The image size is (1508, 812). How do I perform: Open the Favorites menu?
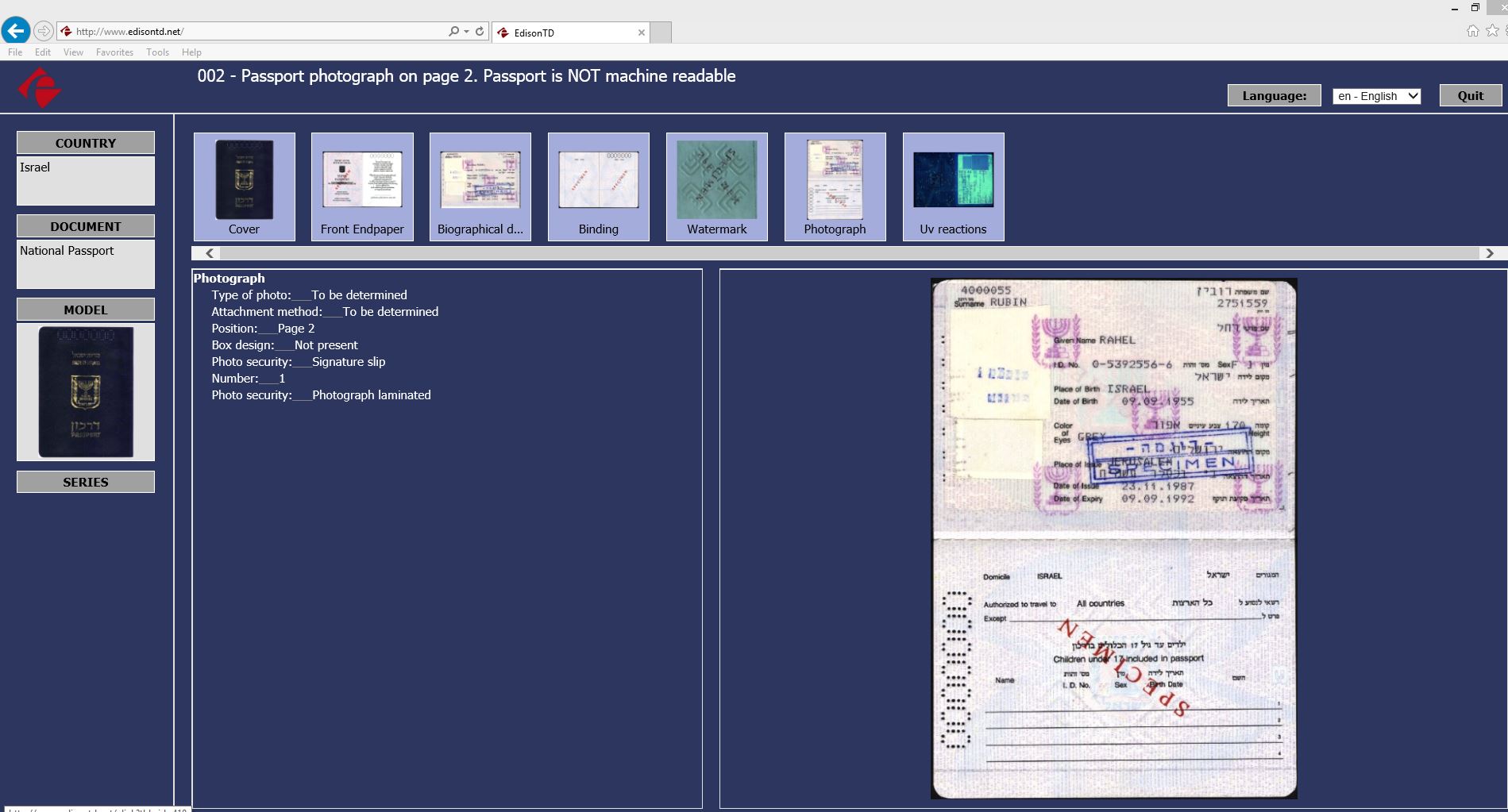point(114,52)
